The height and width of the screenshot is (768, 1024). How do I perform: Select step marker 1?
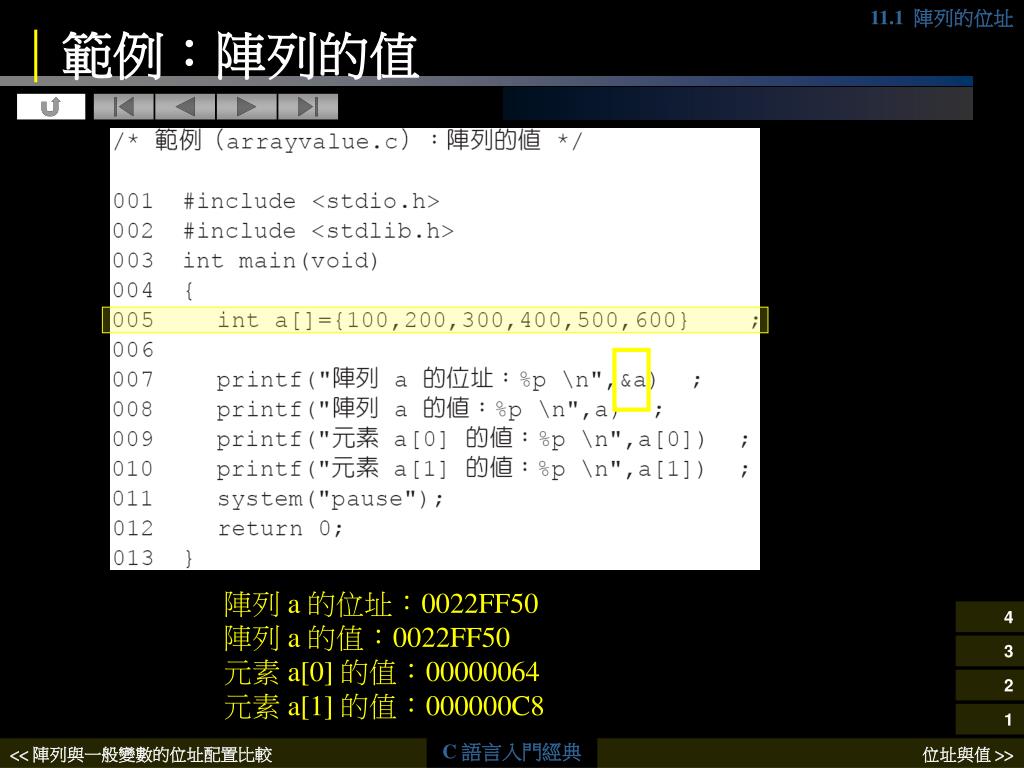tap(989, 719)
